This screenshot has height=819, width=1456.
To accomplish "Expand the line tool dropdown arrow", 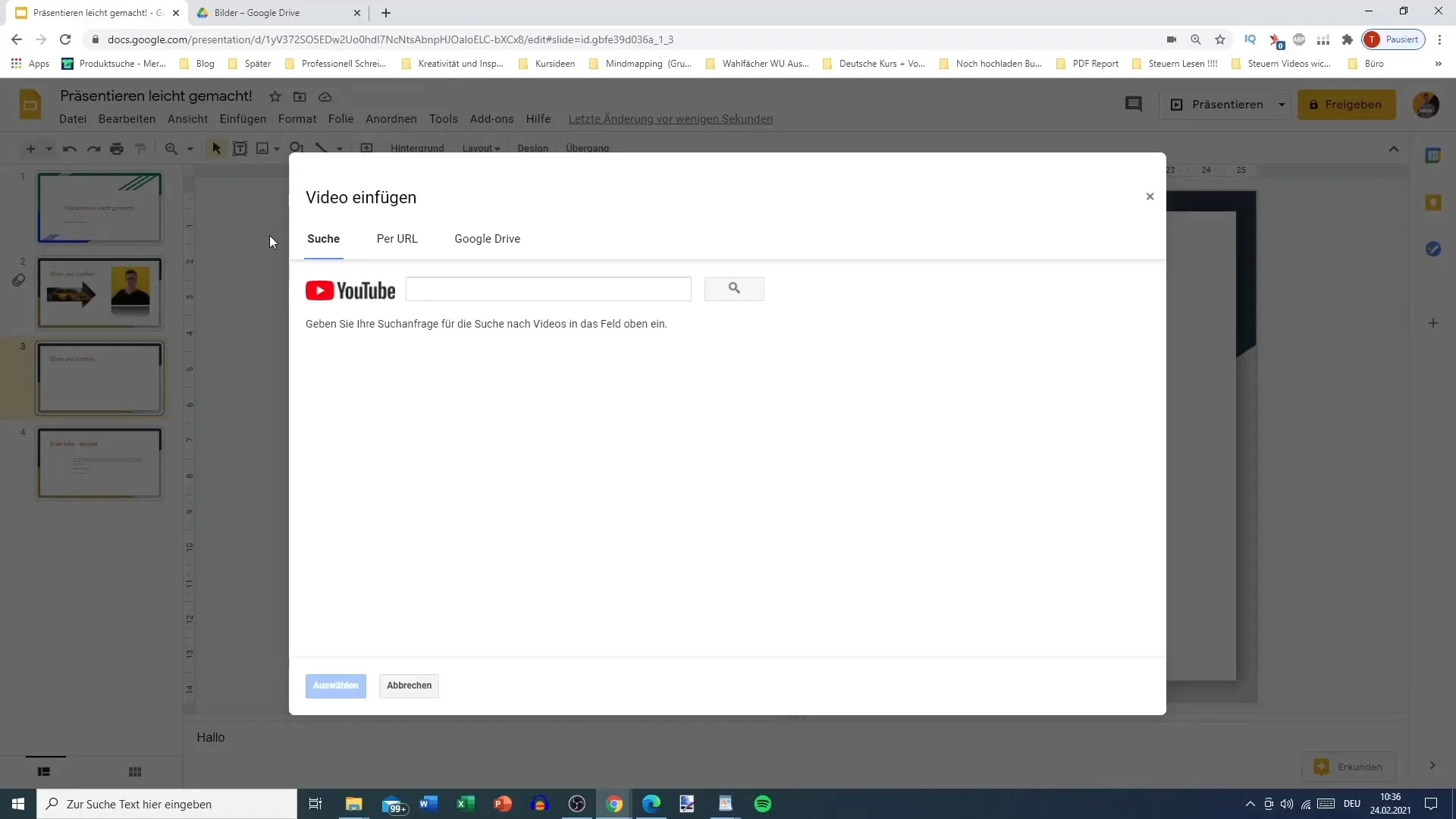I will point(340,149).
